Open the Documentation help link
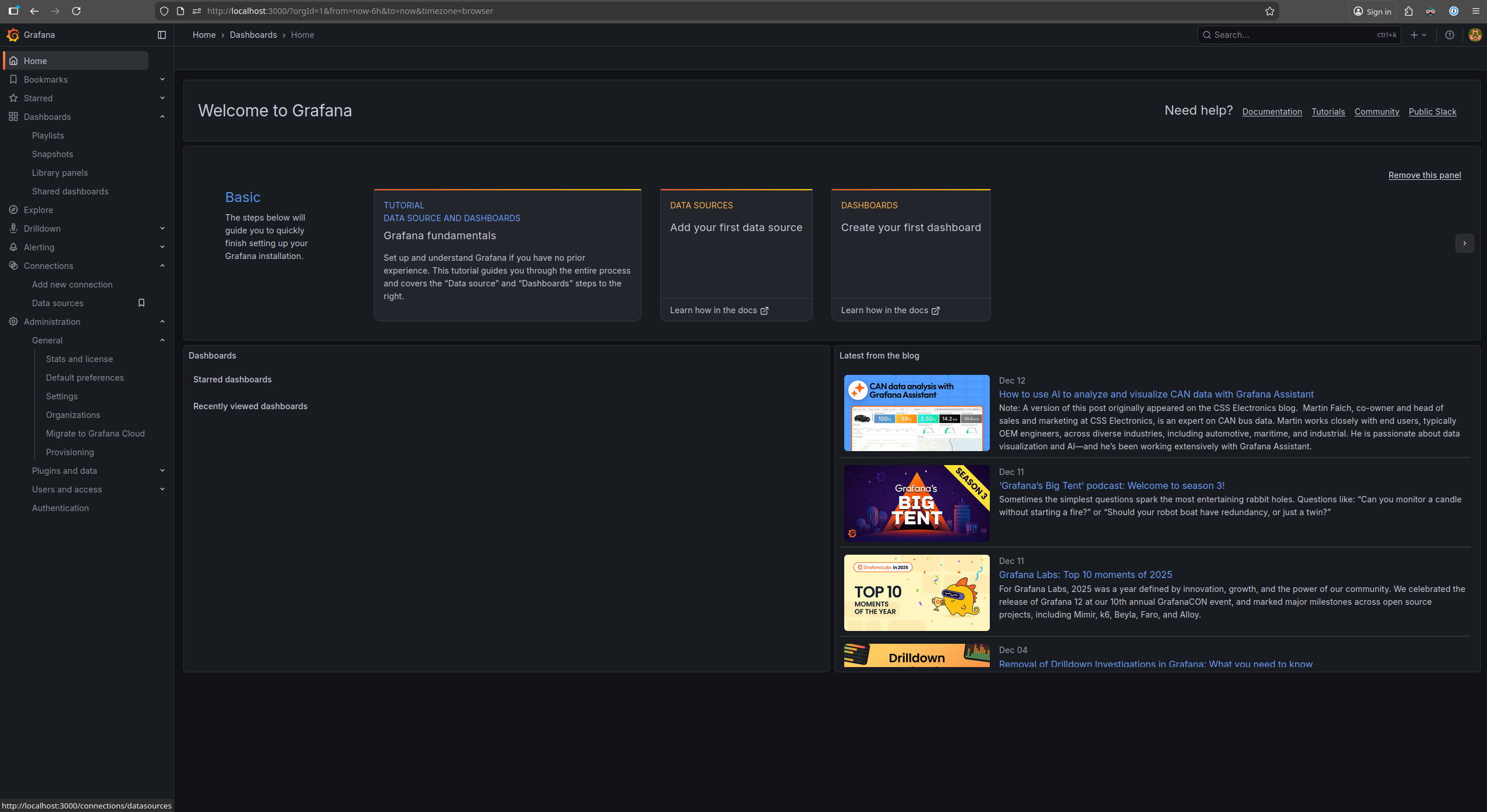The width and height of the screenshot is (1487, 812). [x=1272, y=112]
